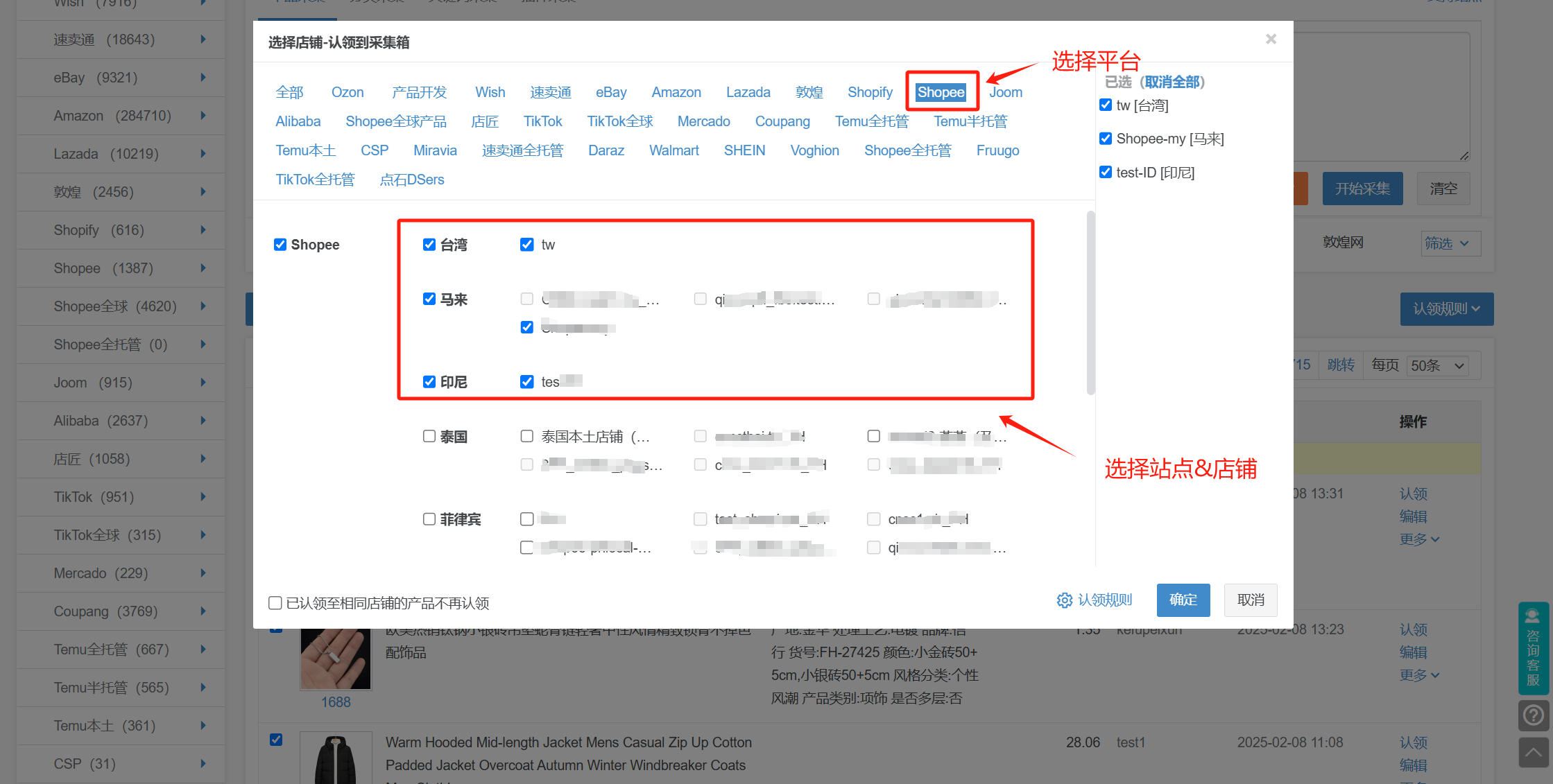Expand the eBay category arrow in sidebar
The image size is (1553, 784).
pos(203,78)
